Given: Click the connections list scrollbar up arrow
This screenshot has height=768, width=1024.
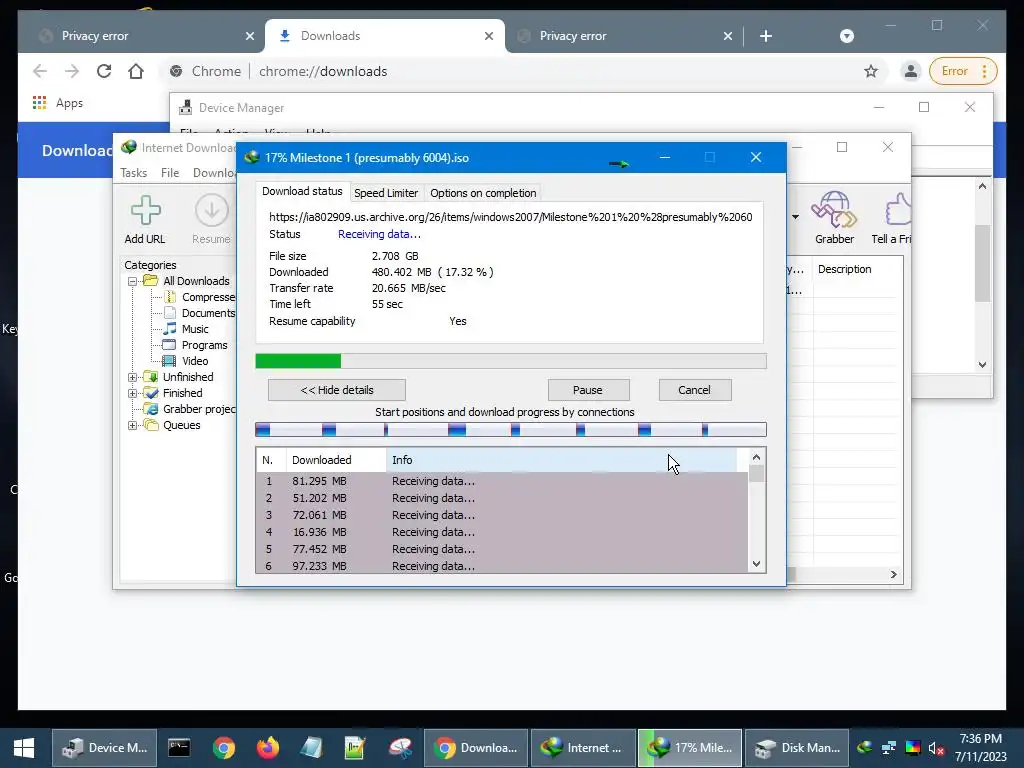Looking at the screenshot, I should tap(756, 457).
